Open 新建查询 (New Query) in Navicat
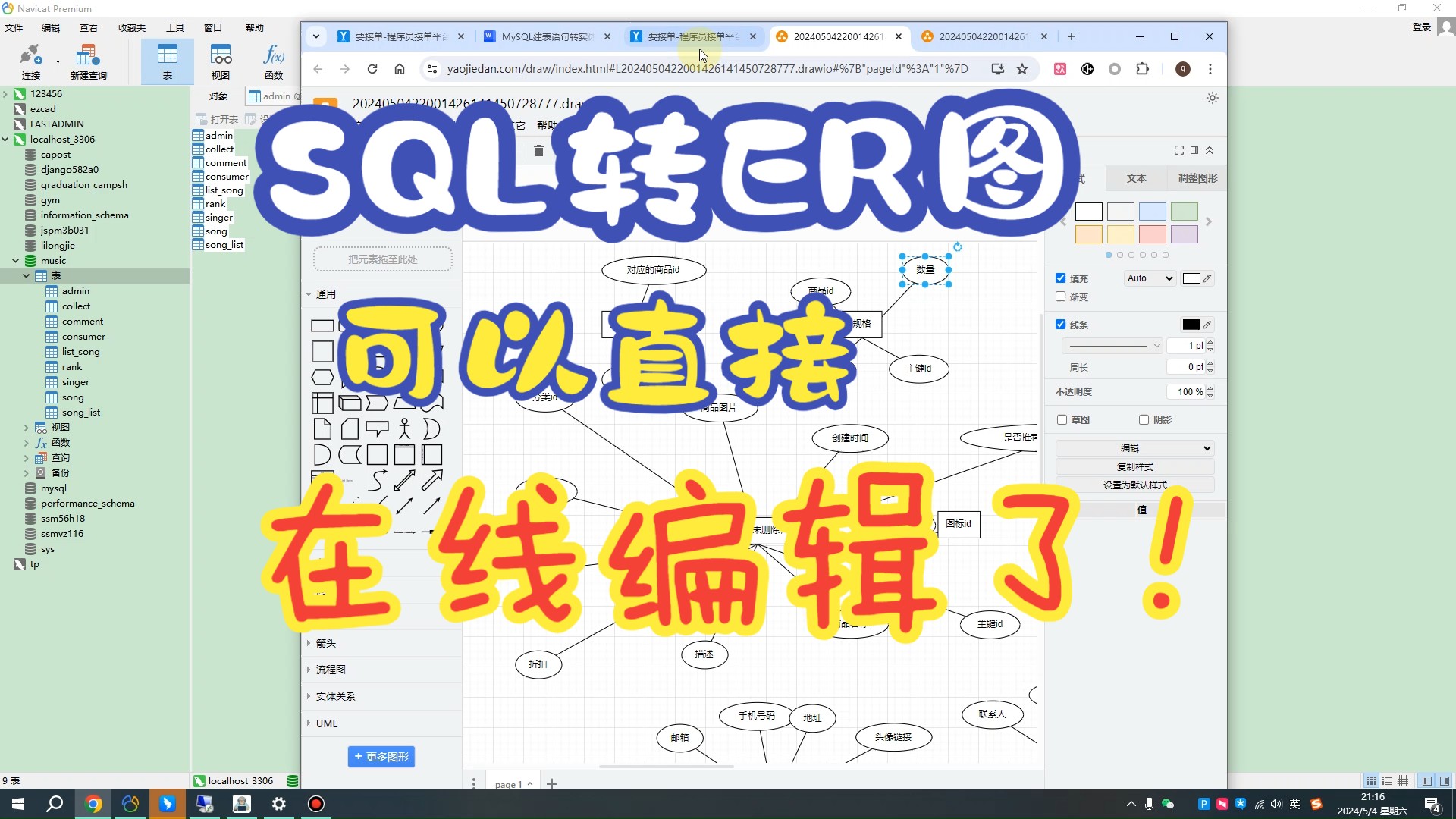 tap(88, 61)
